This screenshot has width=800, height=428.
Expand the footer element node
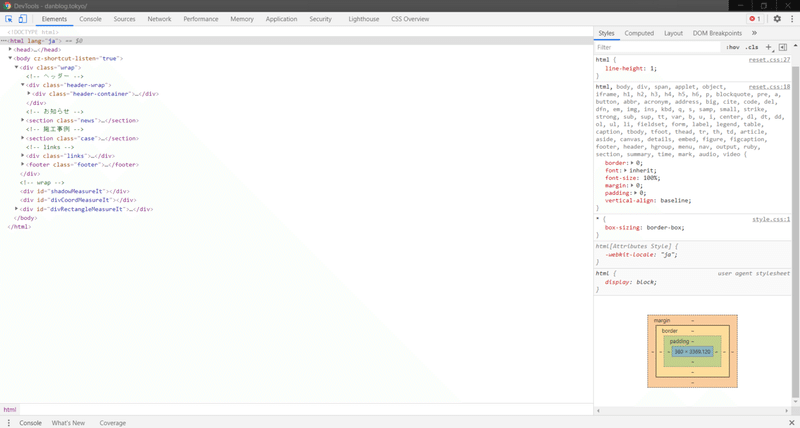click(22, 164)
